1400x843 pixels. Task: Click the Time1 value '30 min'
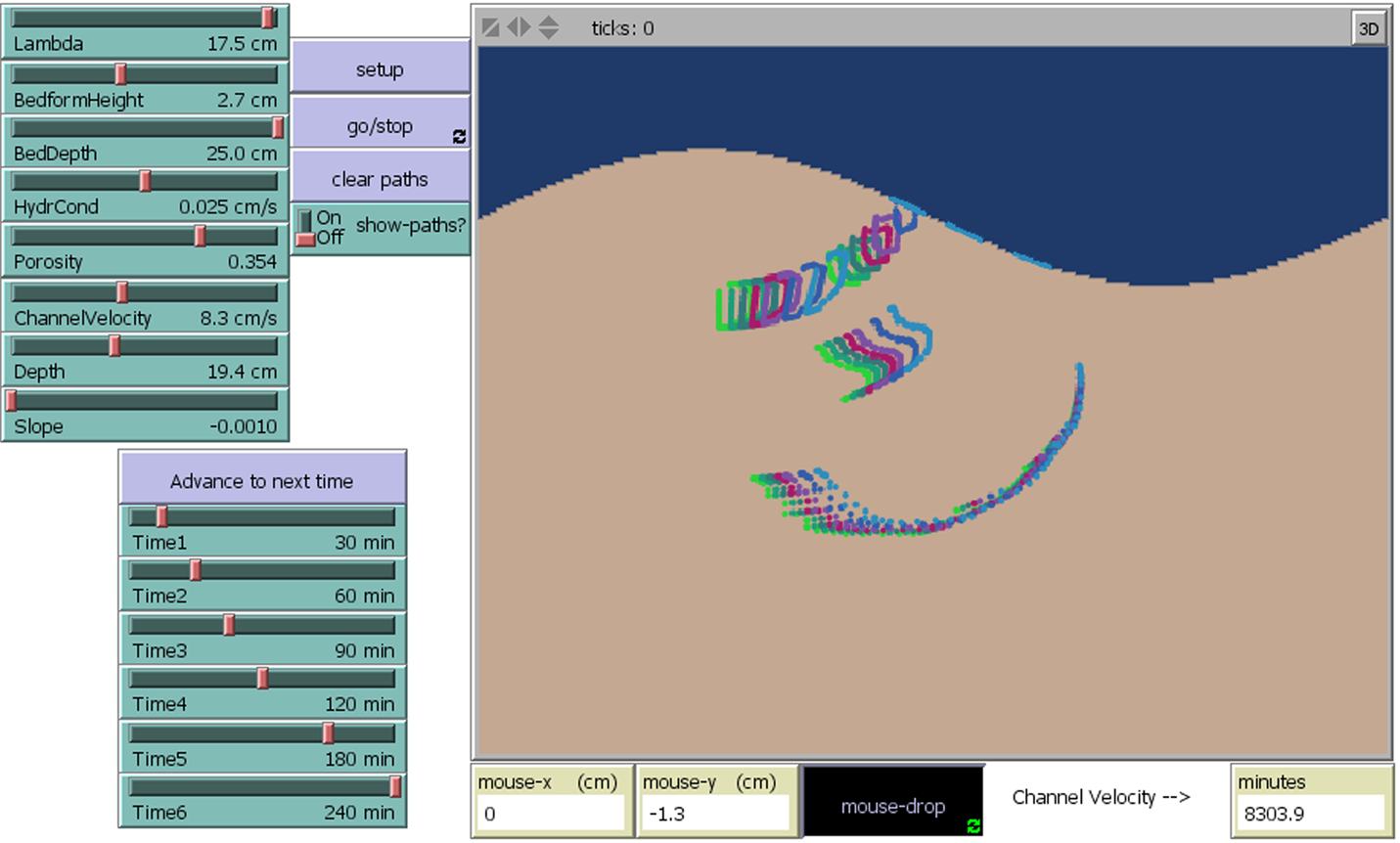[x=365, y=543]
